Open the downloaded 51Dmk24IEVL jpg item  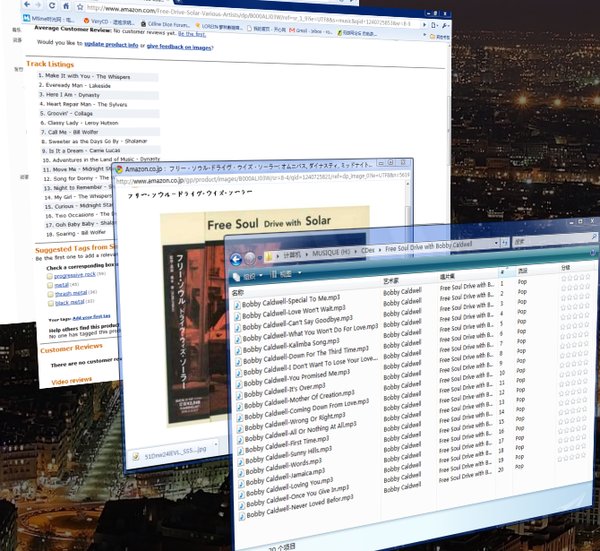[x=170, y=452]
